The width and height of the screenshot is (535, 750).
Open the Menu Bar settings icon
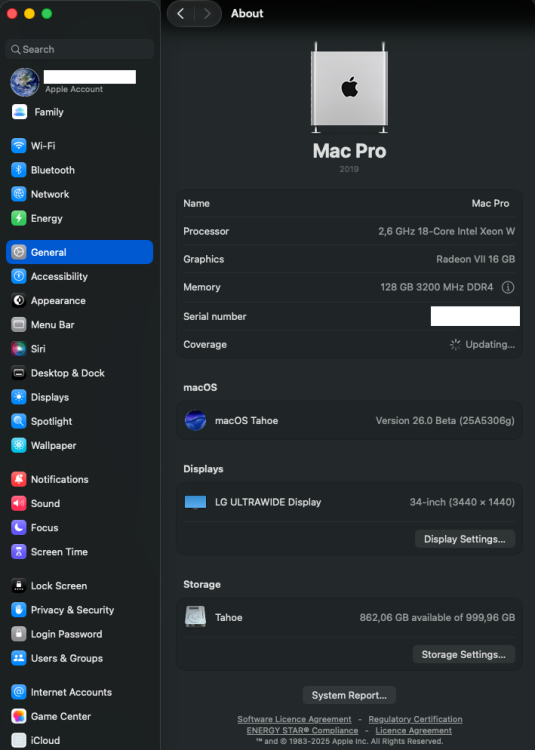[19, 324]
